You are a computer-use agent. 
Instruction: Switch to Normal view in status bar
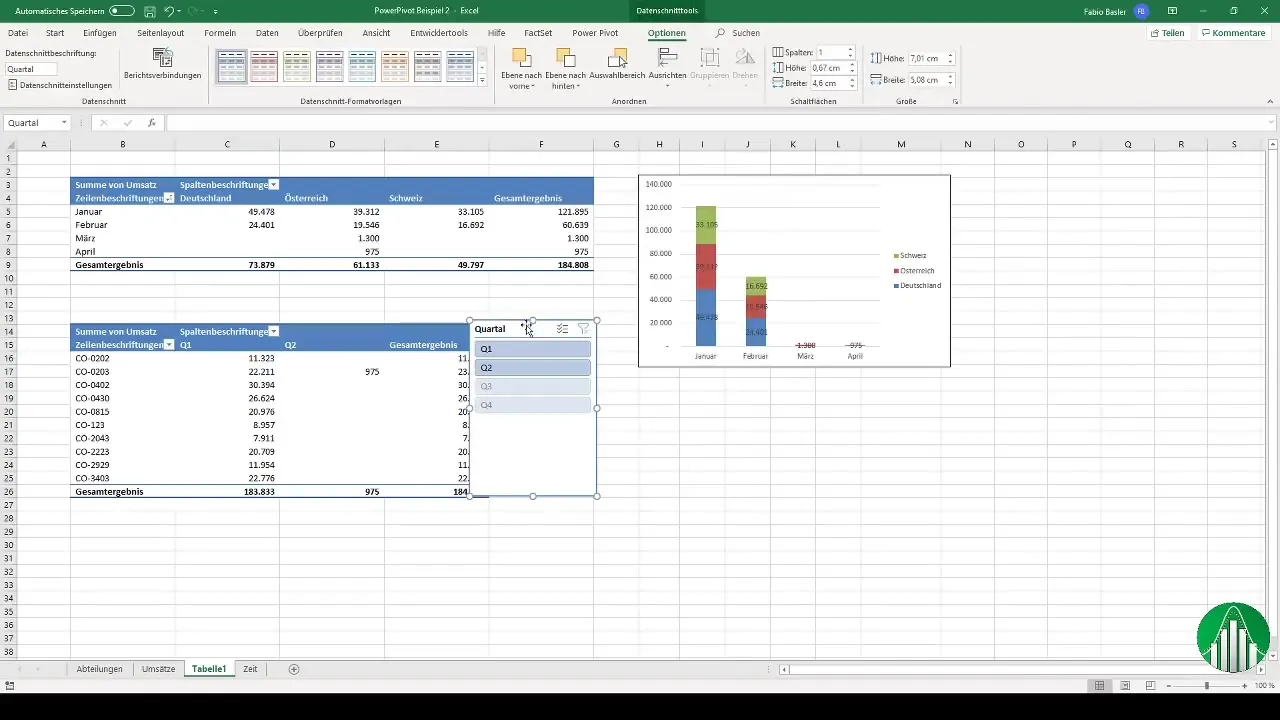1099,685
